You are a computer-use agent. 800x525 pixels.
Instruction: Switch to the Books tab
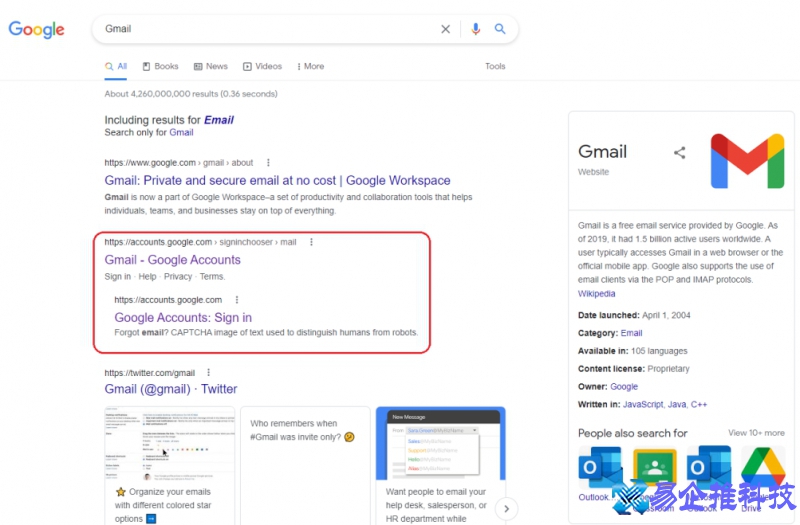[160, 67]
